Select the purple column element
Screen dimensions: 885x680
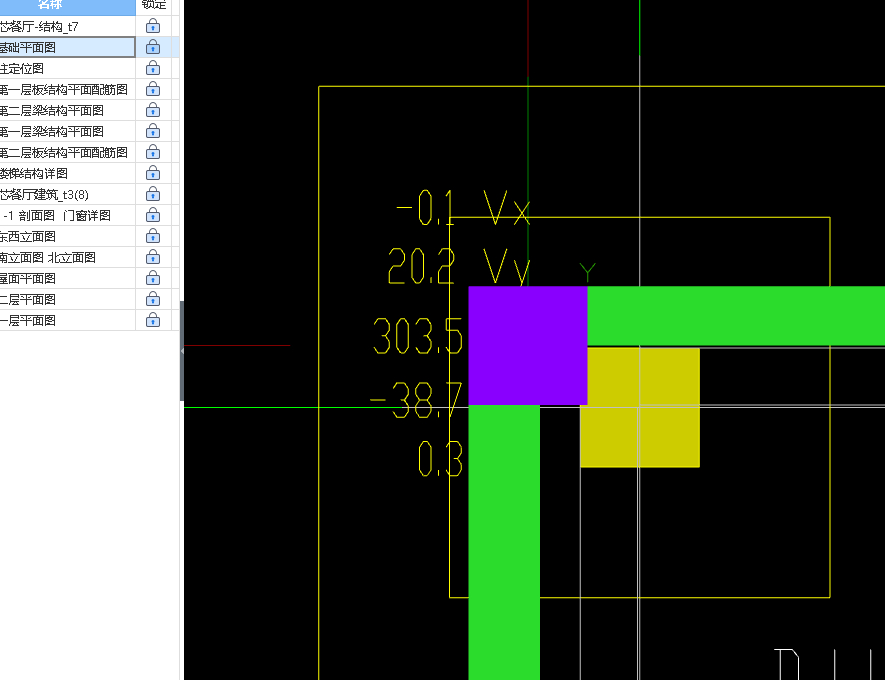click(x=528, y=345)
